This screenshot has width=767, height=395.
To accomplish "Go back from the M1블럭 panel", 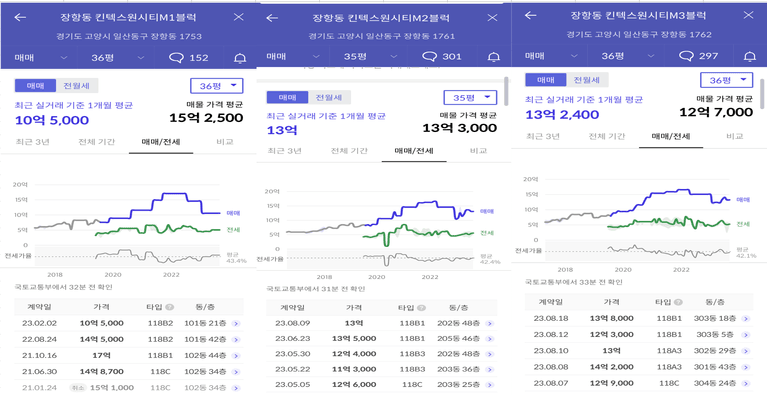I will 20,17.
